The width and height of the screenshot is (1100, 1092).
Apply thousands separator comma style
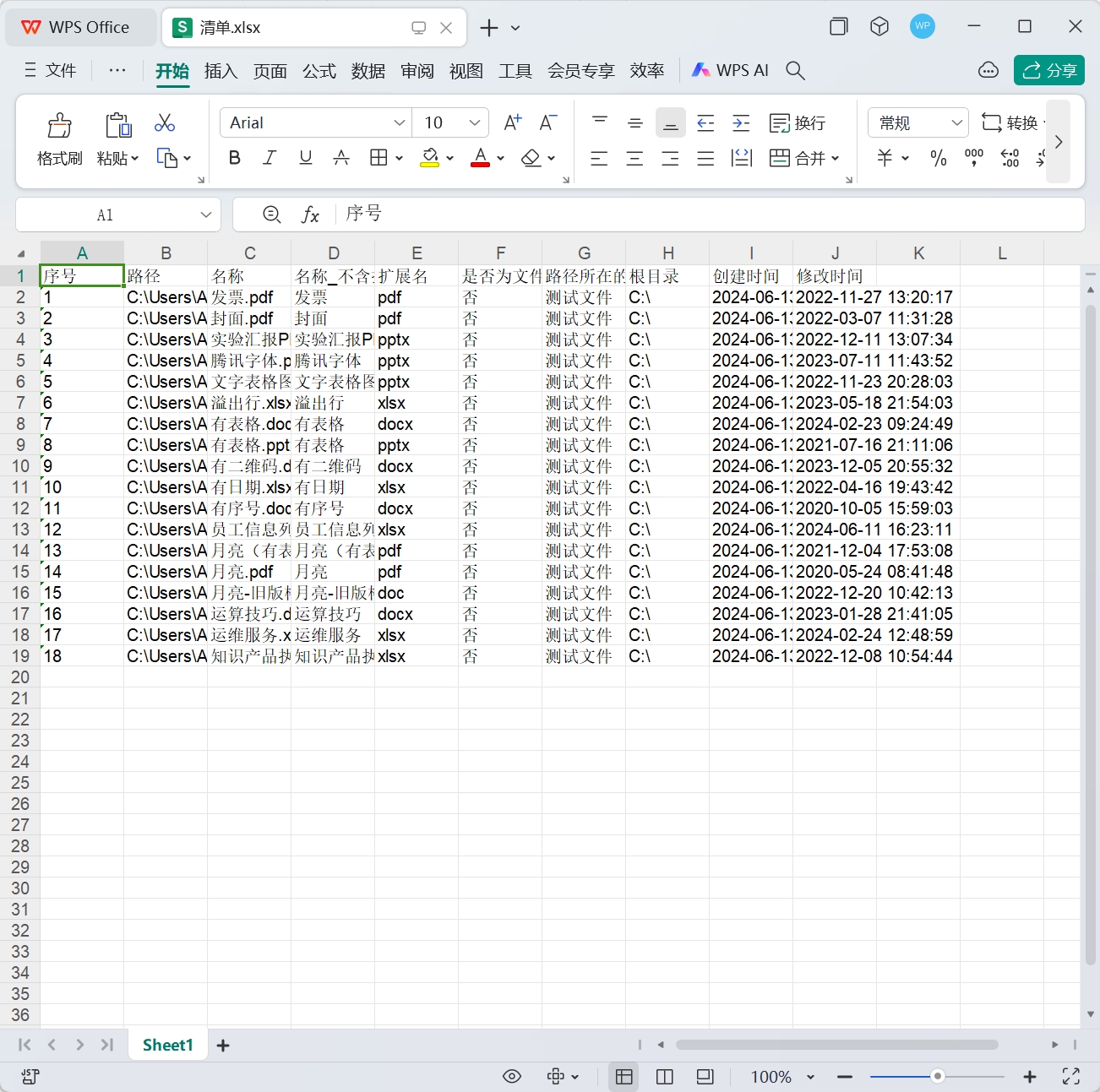[973, 158]
